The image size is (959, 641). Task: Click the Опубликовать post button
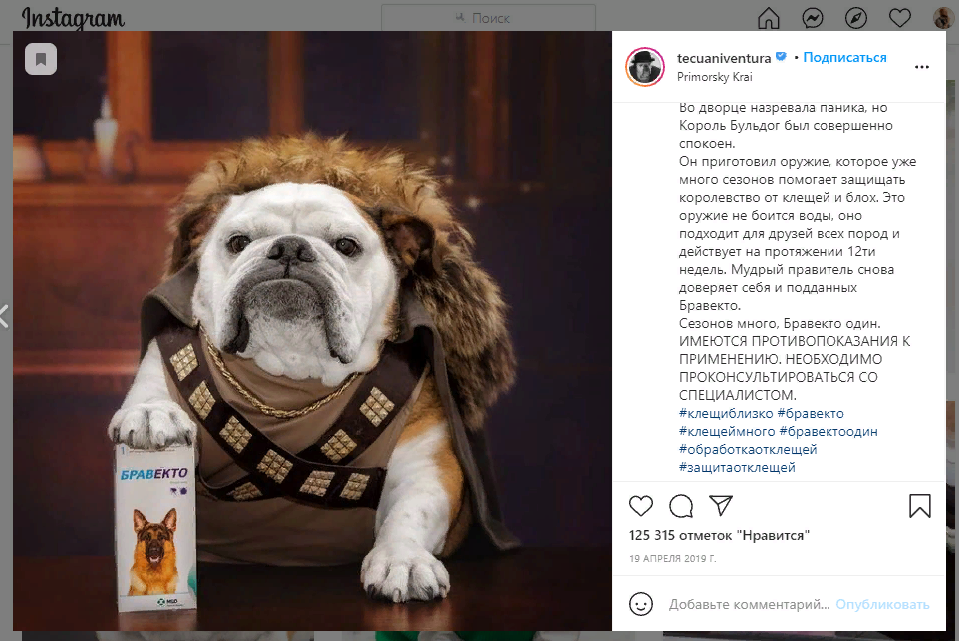[x=882, y=604]
